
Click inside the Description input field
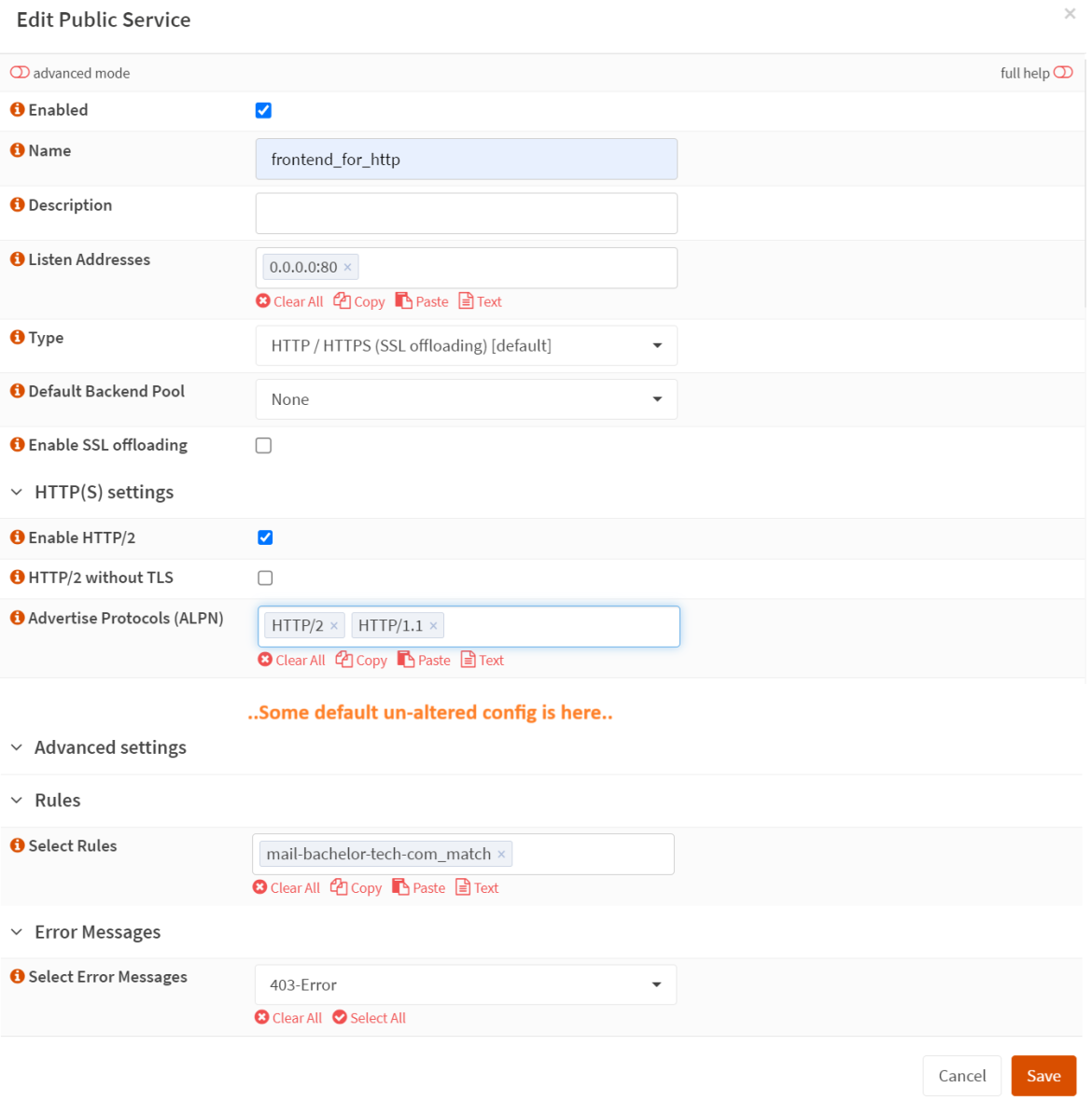pos(466,213)
